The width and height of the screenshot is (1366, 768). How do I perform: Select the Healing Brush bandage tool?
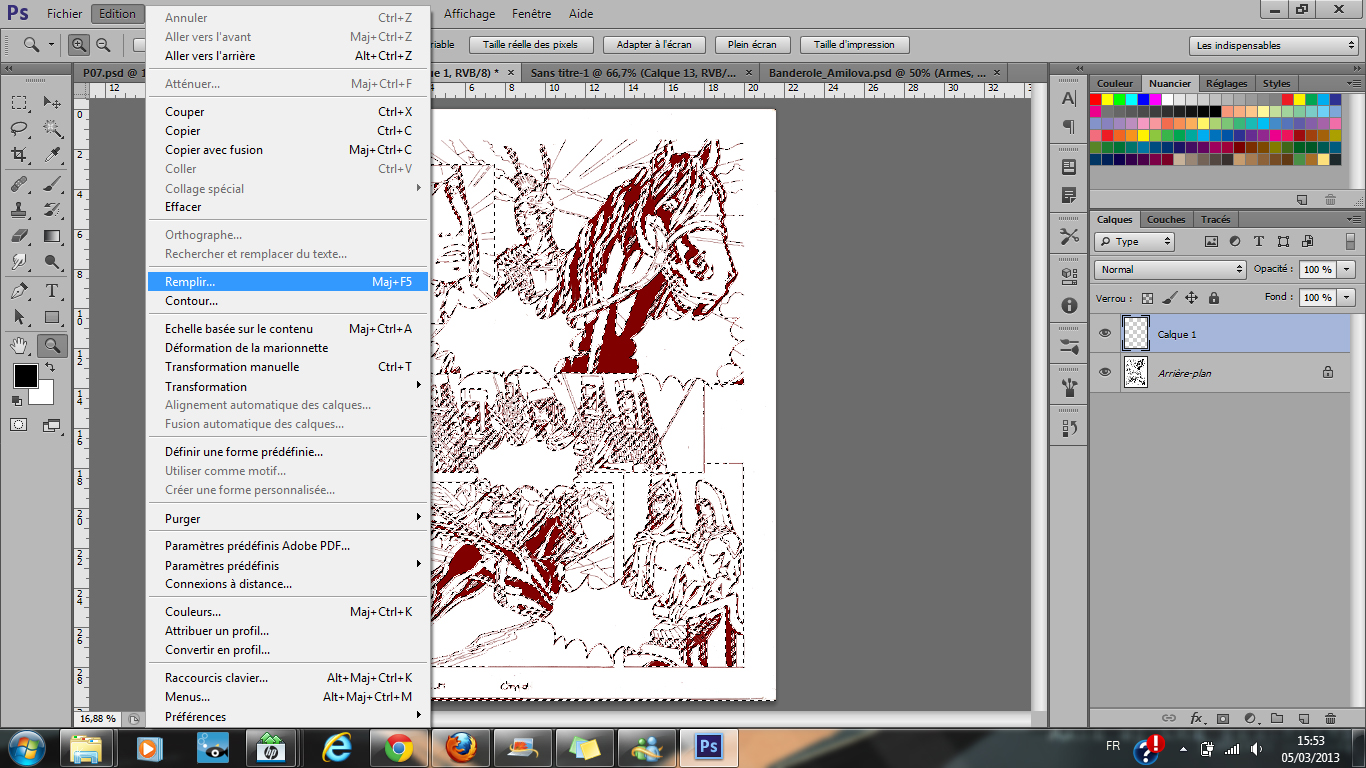coord(19,184)
